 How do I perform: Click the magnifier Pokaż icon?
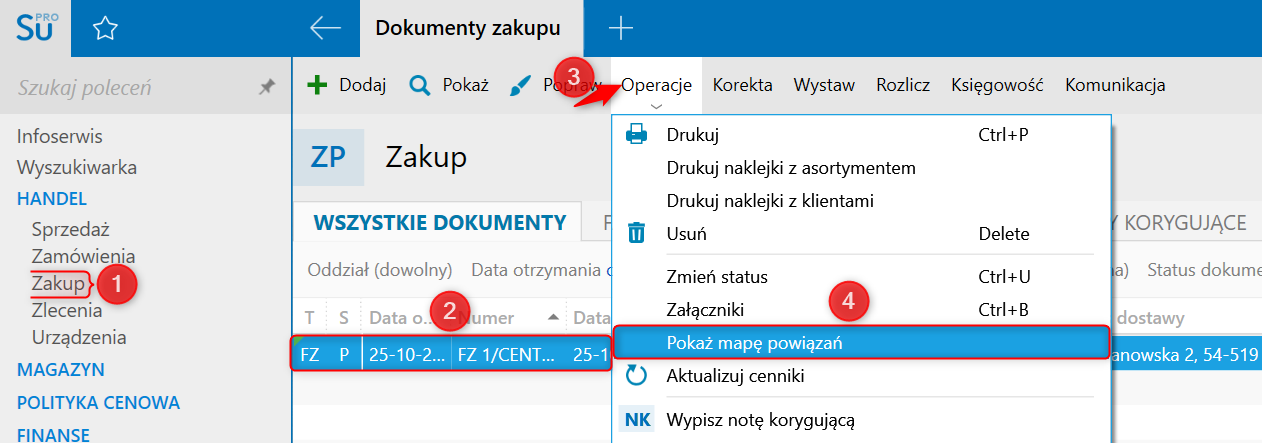point(420,85)
